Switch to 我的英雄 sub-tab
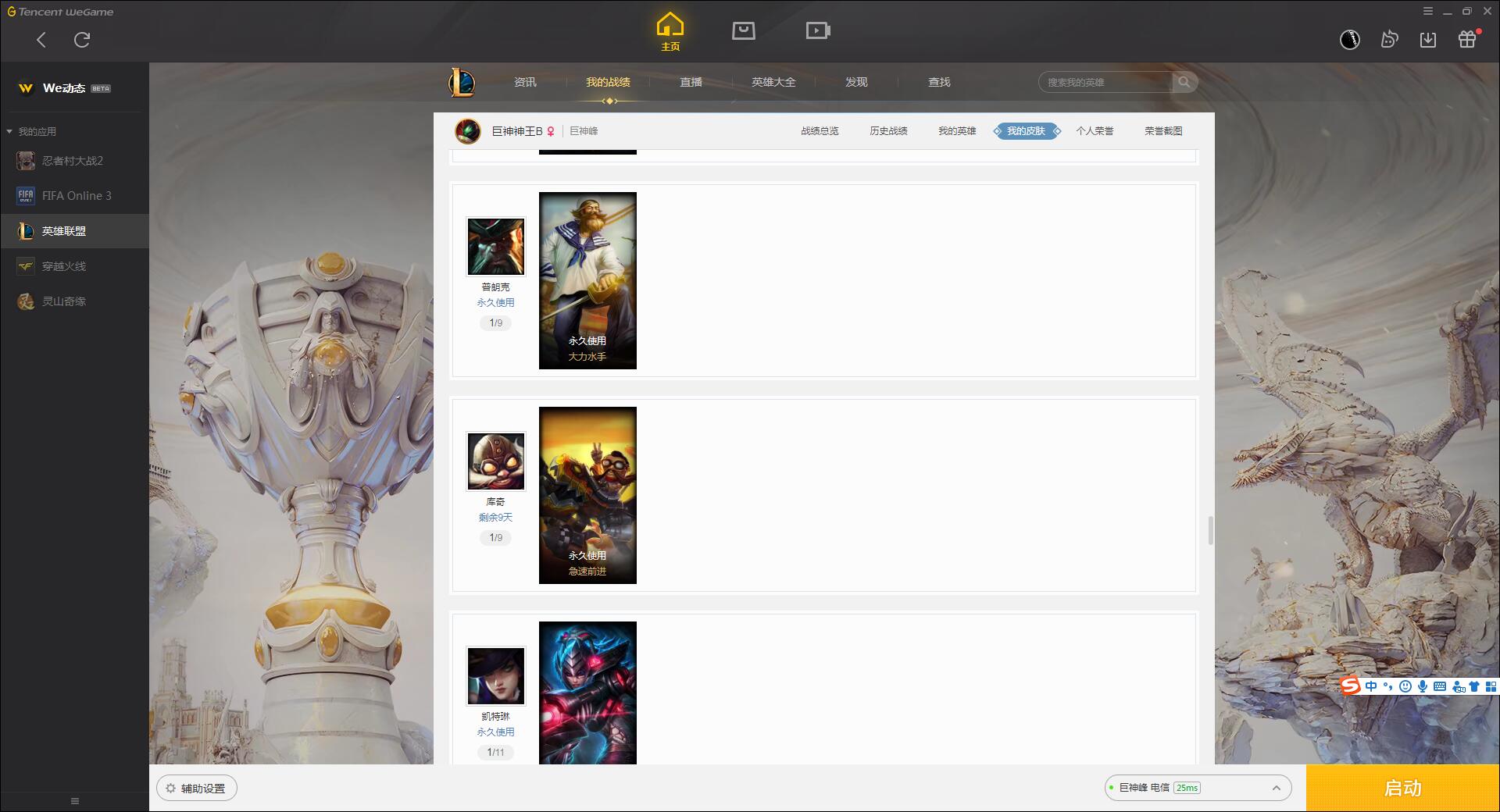Screen dimensions: 1500x812 (x=957, y=131)
